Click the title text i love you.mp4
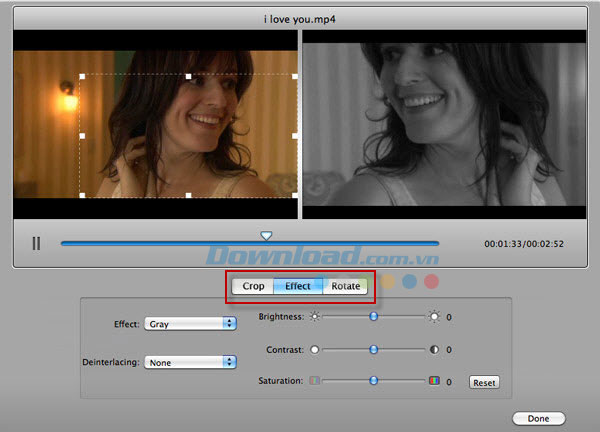The height and width of the screenshot is (432, 600). point(300,19)
